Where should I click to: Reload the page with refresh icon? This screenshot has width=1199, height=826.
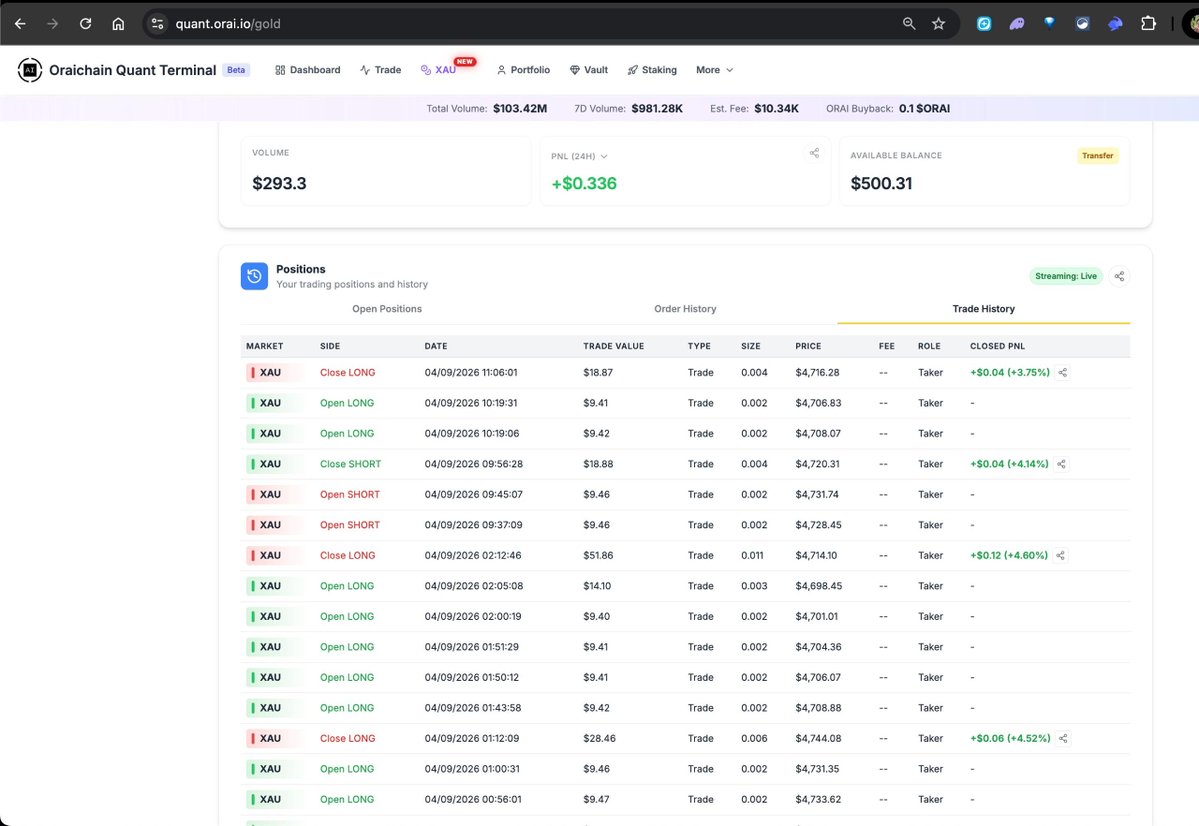point(86,24)
